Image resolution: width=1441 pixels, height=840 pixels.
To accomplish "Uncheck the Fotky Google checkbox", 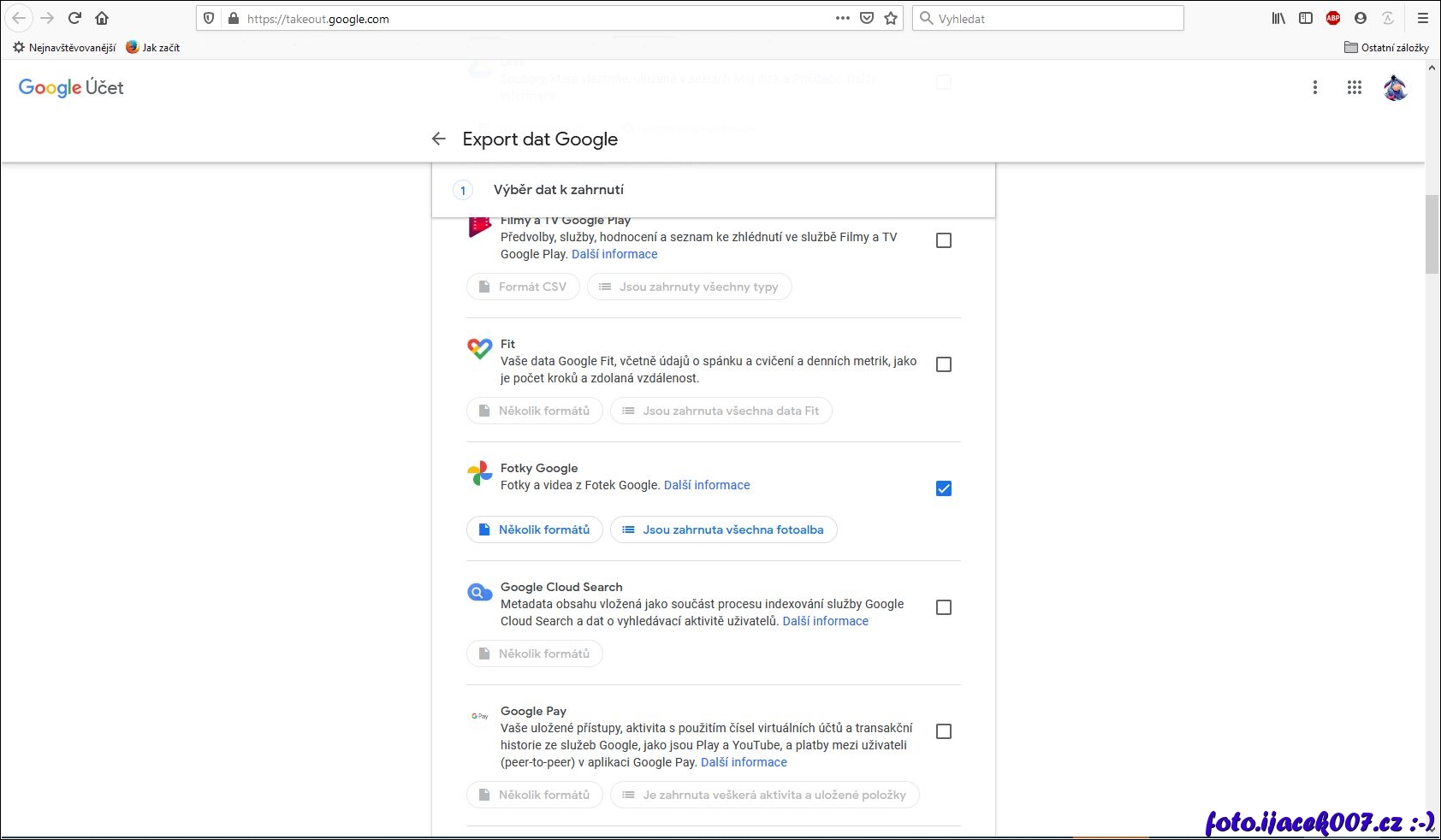I will click(x=944, y=488).
